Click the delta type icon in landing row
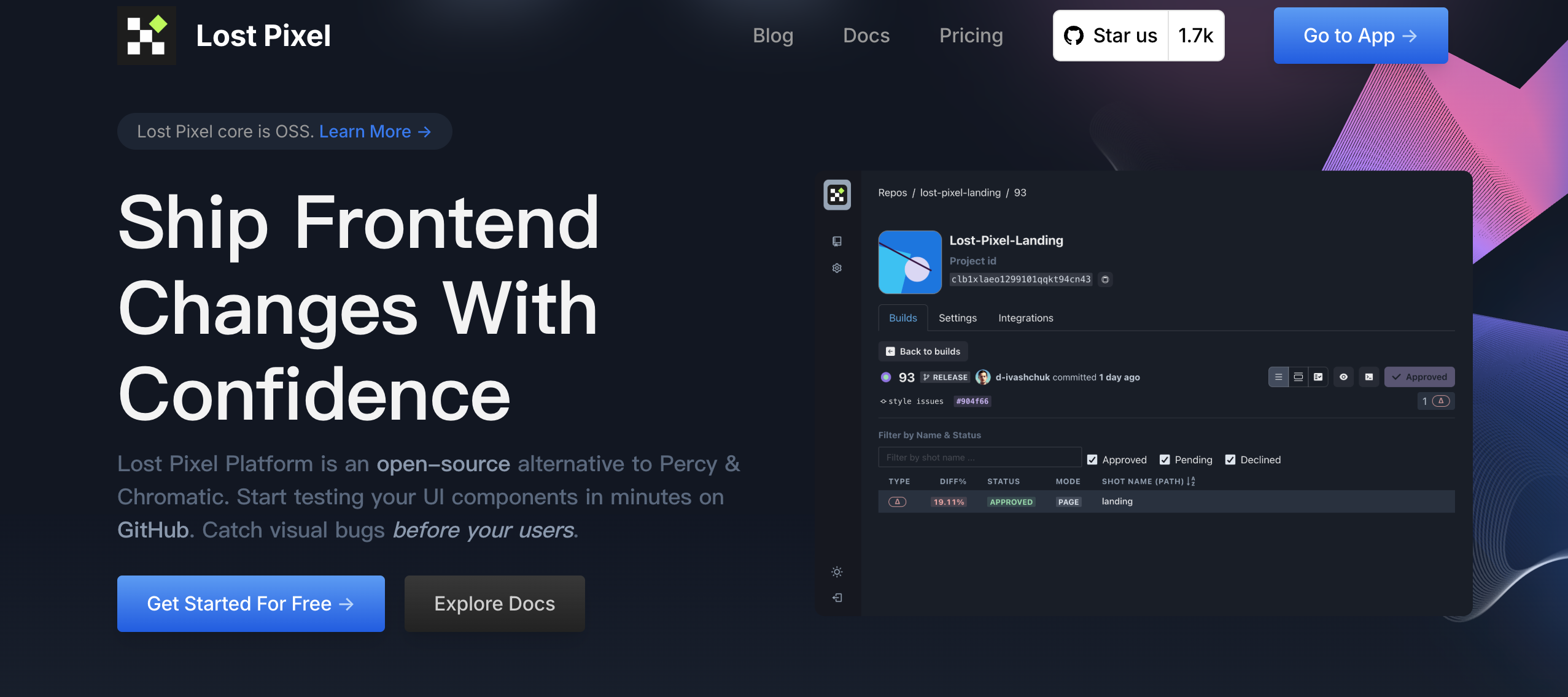1568x697 pixels. pos(897,502)
